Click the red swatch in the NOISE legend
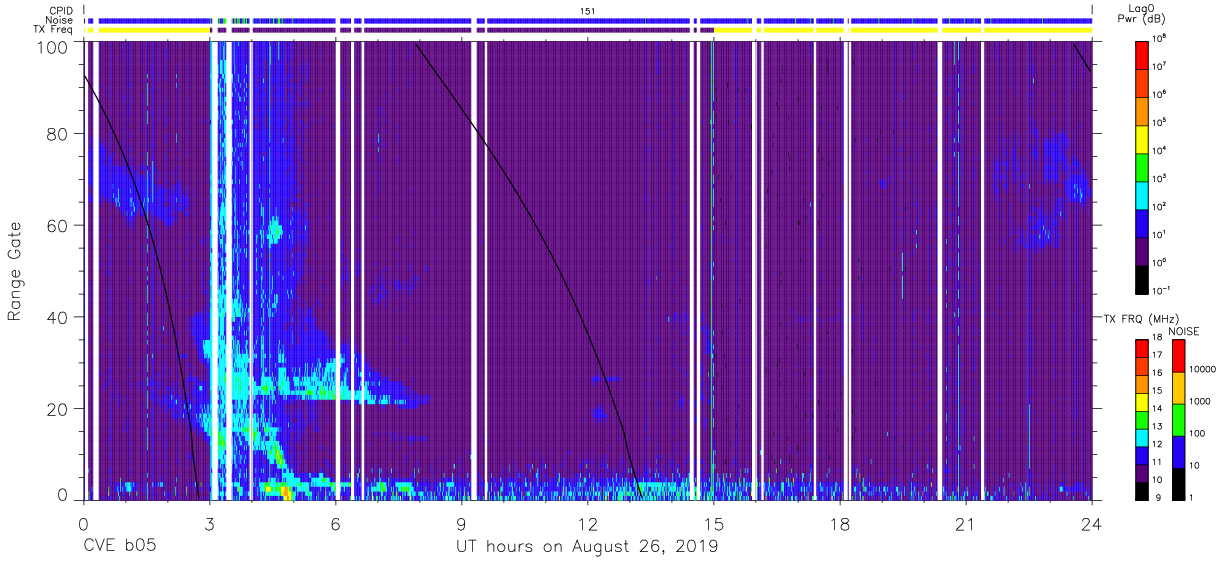Screen dimensions: 1228x567 coord(1178,356)
